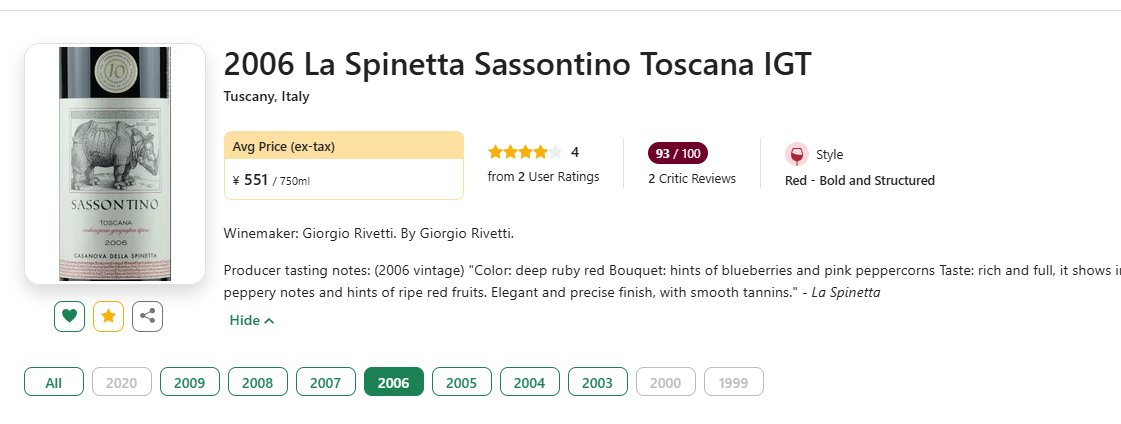Click the Avg Price box

[x=344, y=165]
